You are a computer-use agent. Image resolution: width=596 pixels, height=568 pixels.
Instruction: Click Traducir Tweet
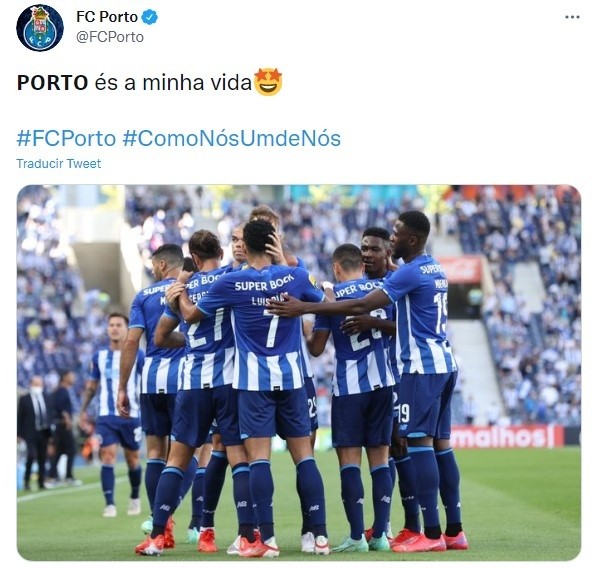(x=59, y=163)
